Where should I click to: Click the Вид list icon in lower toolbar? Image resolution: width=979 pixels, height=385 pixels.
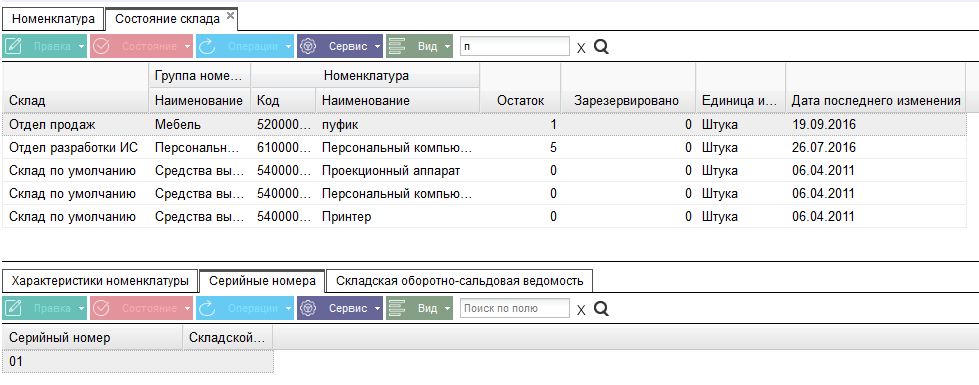click(x=398, y=308)
